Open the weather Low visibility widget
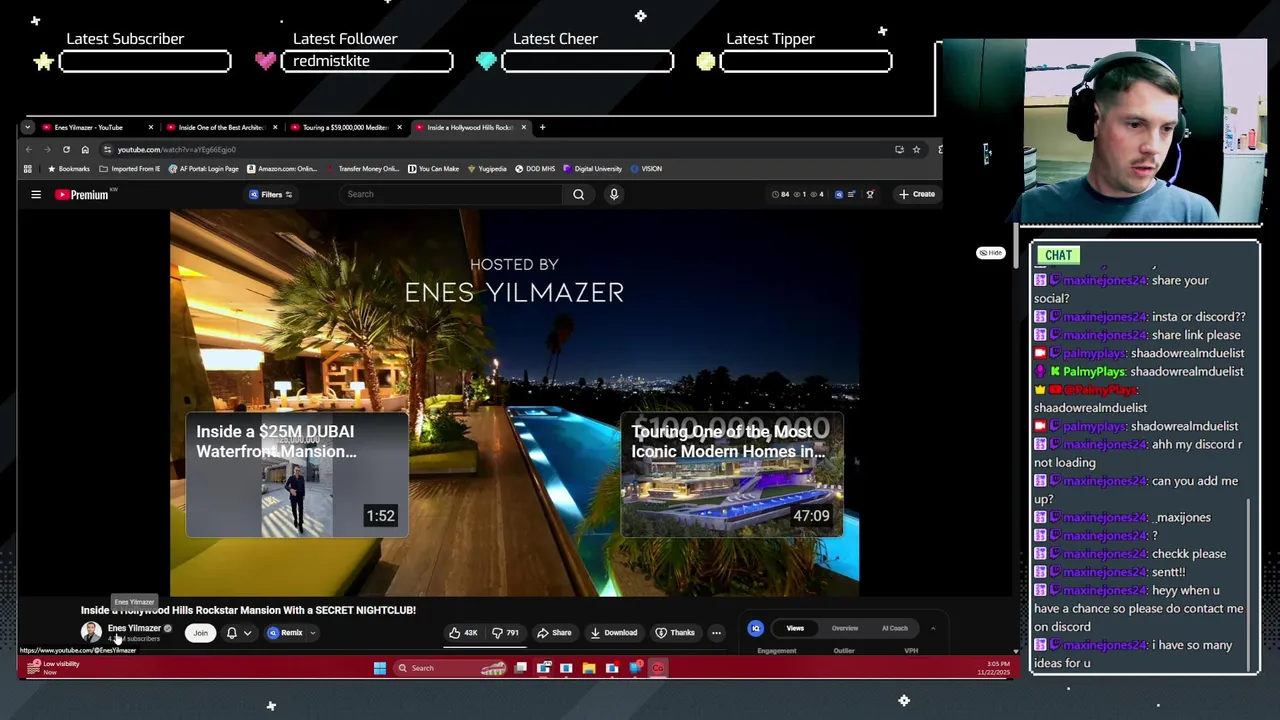This screenshot has width=1280, height=720. 54,667
